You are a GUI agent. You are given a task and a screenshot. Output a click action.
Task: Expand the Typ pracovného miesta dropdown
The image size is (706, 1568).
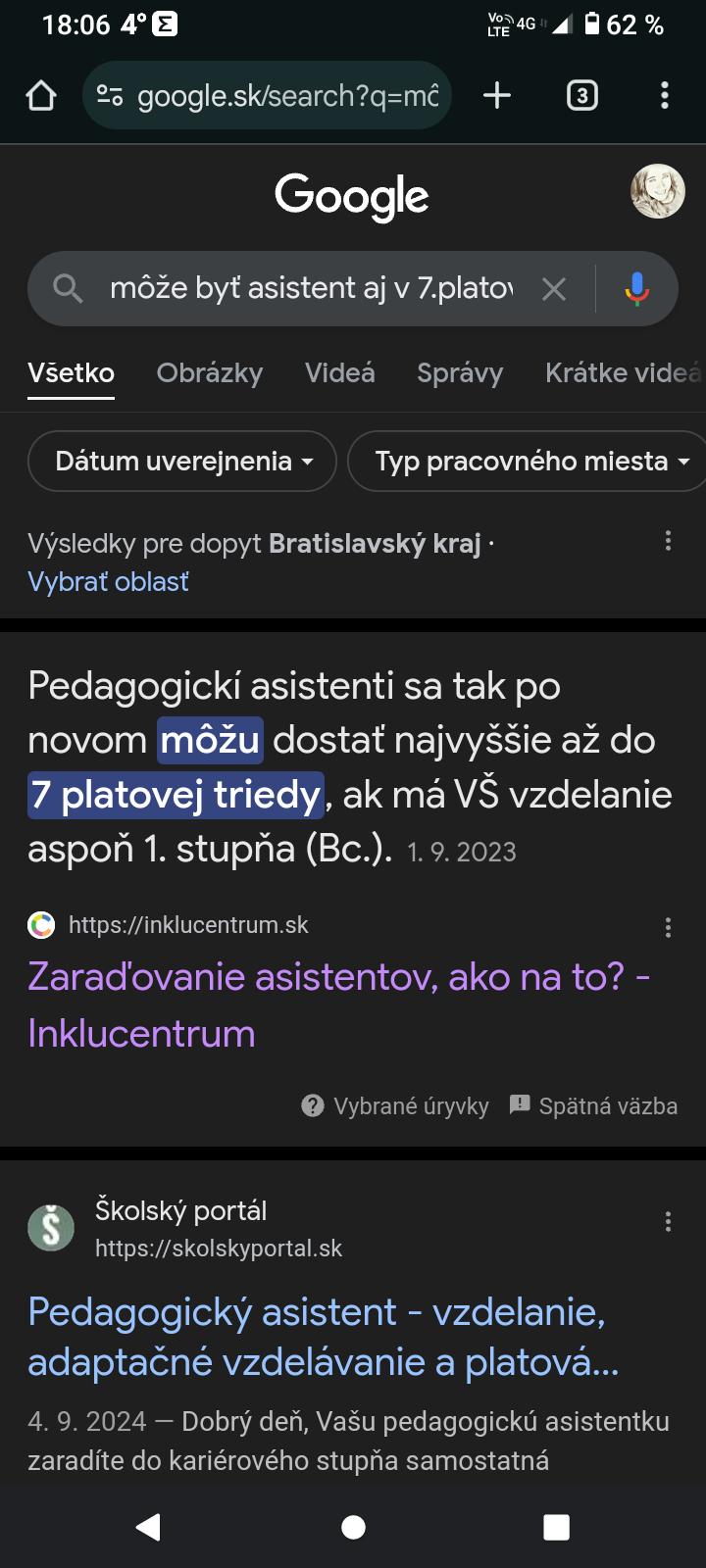(529, 461)
